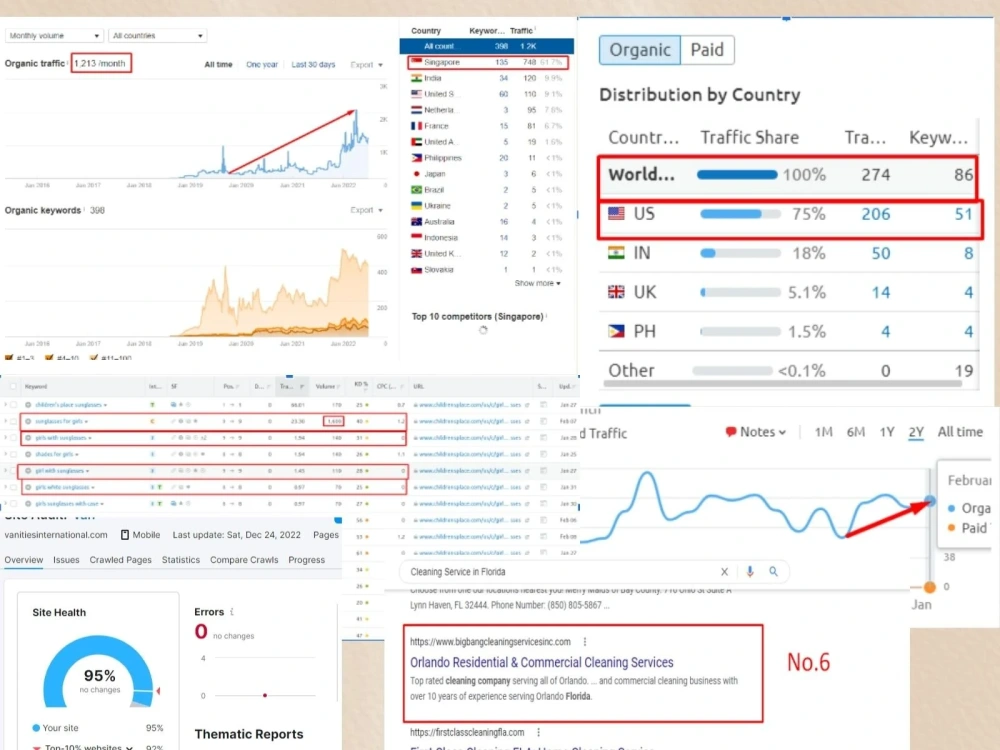Clear the search with the X icon
The height and width of the screenshot is (750, 1000).
pyautogui.click(x=724, y=571)
